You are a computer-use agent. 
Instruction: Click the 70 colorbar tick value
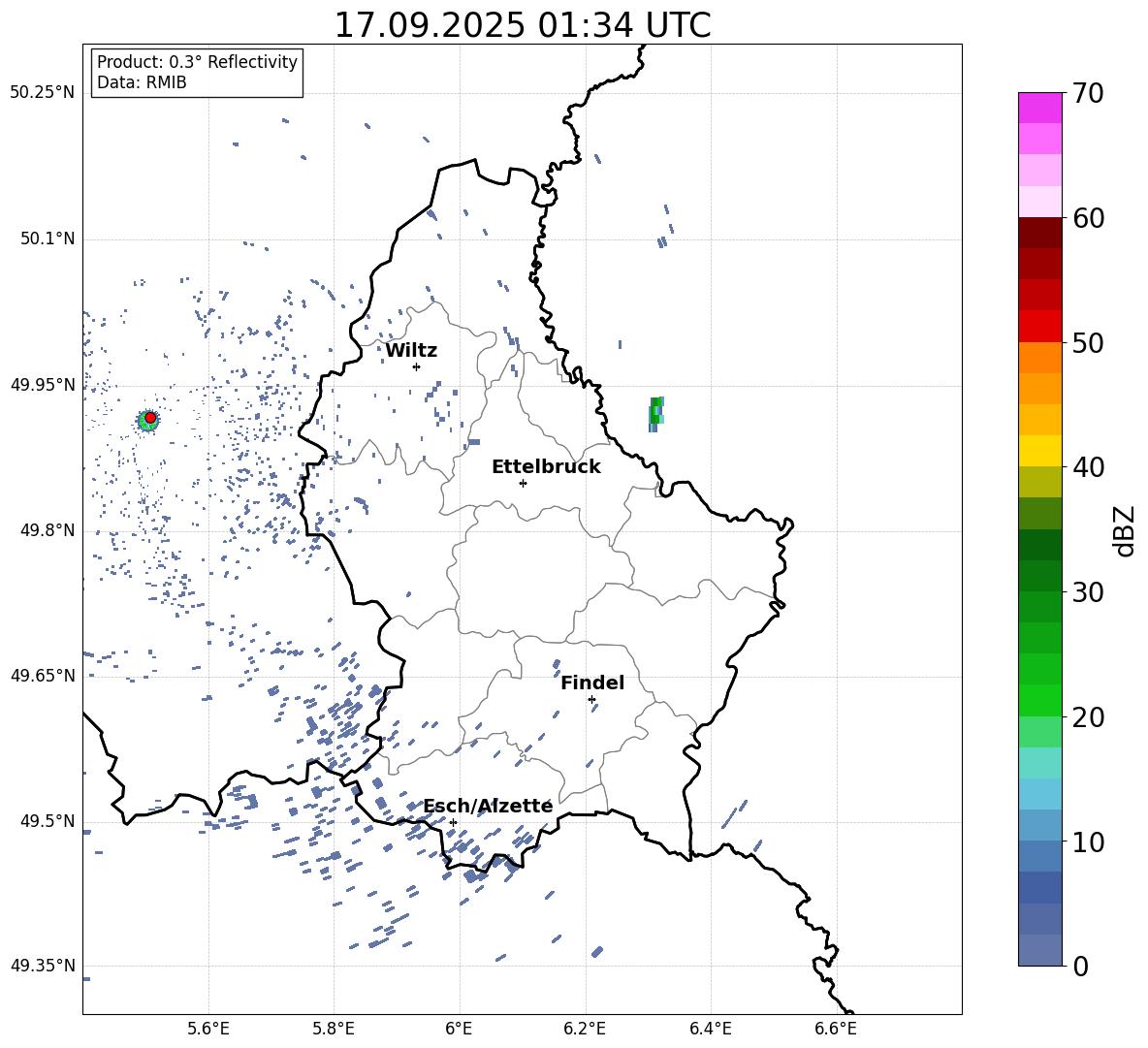pyautogui.click(x=1089, y=93)
